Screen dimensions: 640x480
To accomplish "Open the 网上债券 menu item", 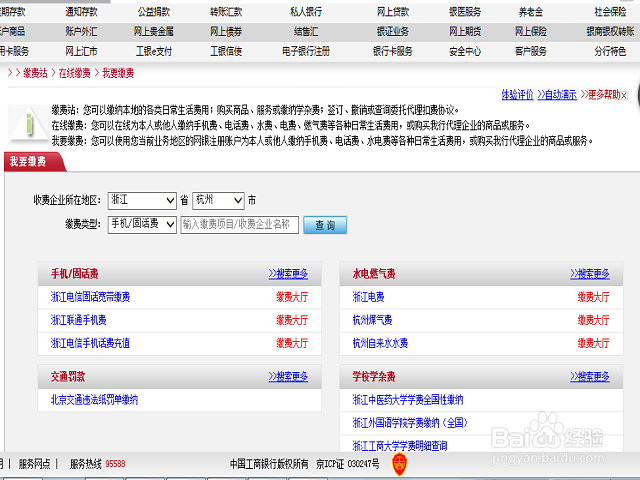I will click(x=226, y=31).
